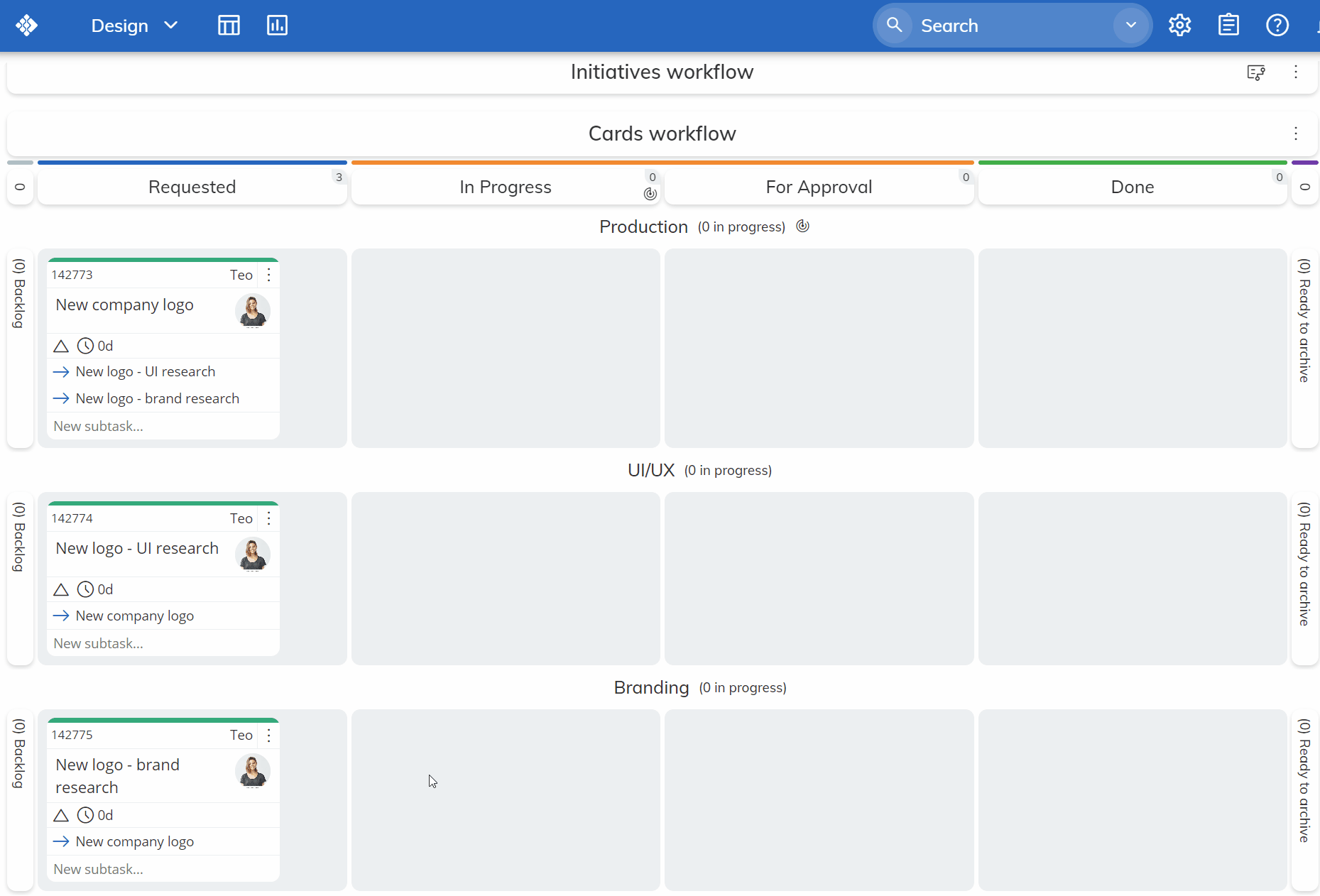This screenshot has width=1320, height=896.
Task: Open Cards workflow three-dot menu
Action: coord(1295,133)
